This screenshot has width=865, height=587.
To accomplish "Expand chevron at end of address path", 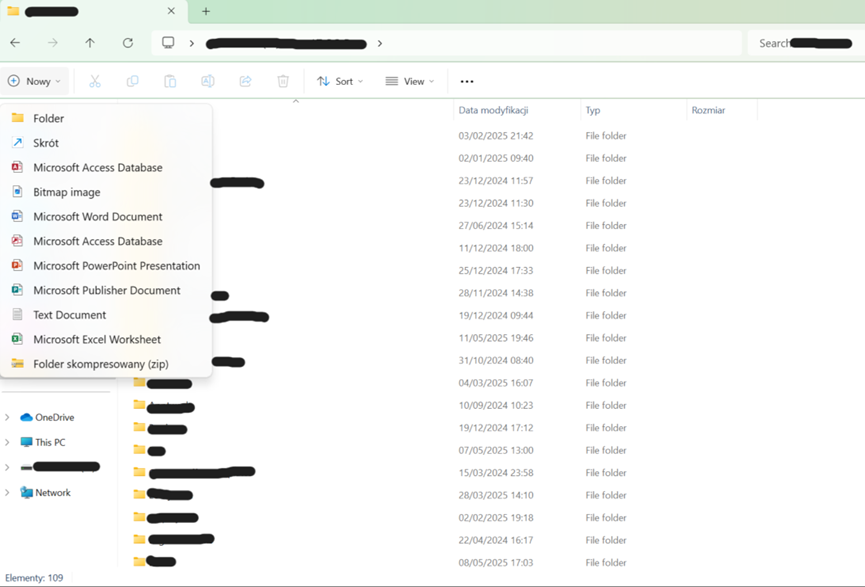I will [380, 43].
